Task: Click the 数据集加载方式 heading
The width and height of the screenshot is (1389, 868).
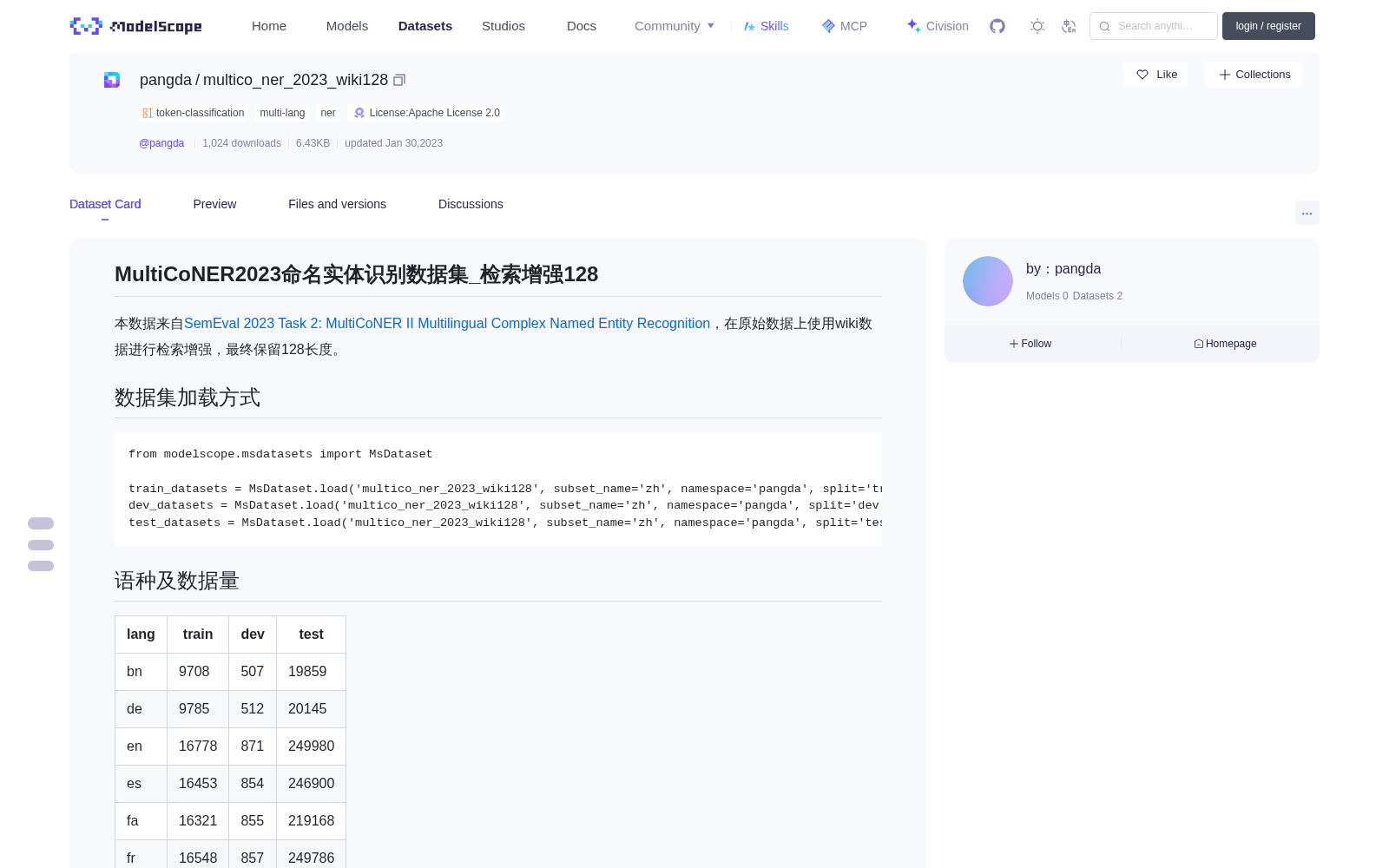Action: tap(188, 398)
